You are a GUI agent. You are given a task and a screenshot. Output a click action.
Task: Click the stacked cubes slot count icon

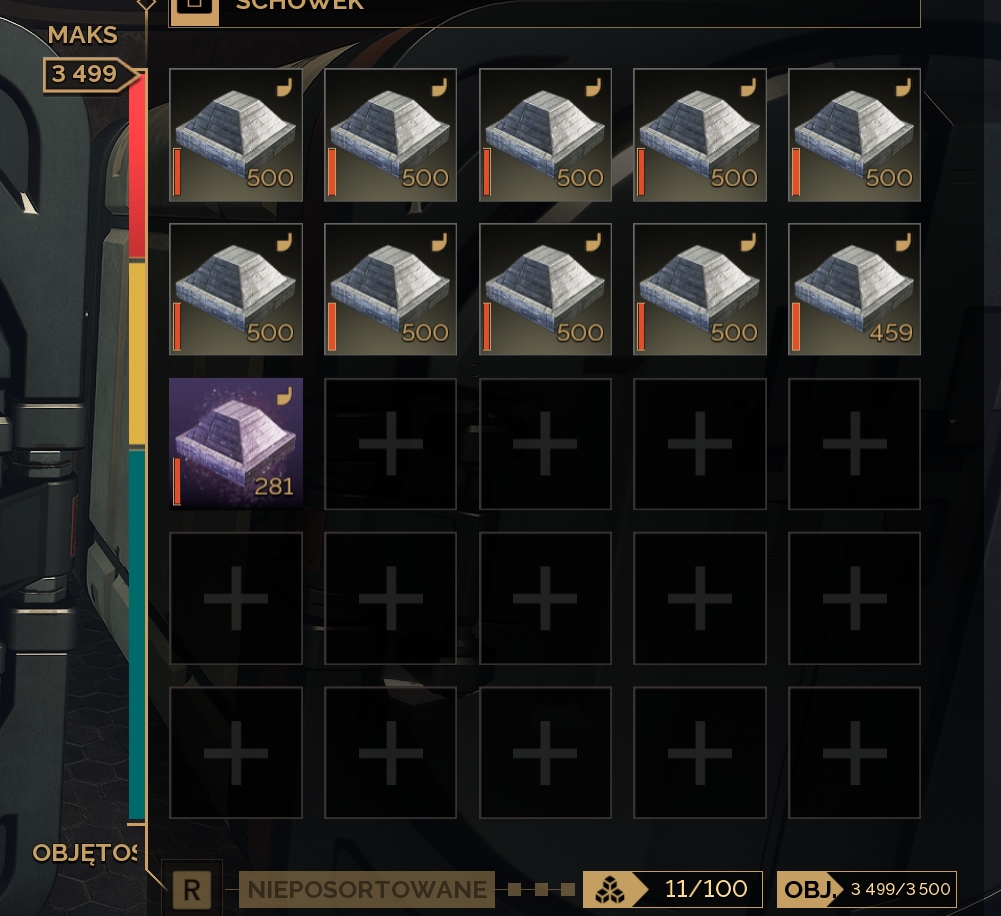(x=610, y=889)
